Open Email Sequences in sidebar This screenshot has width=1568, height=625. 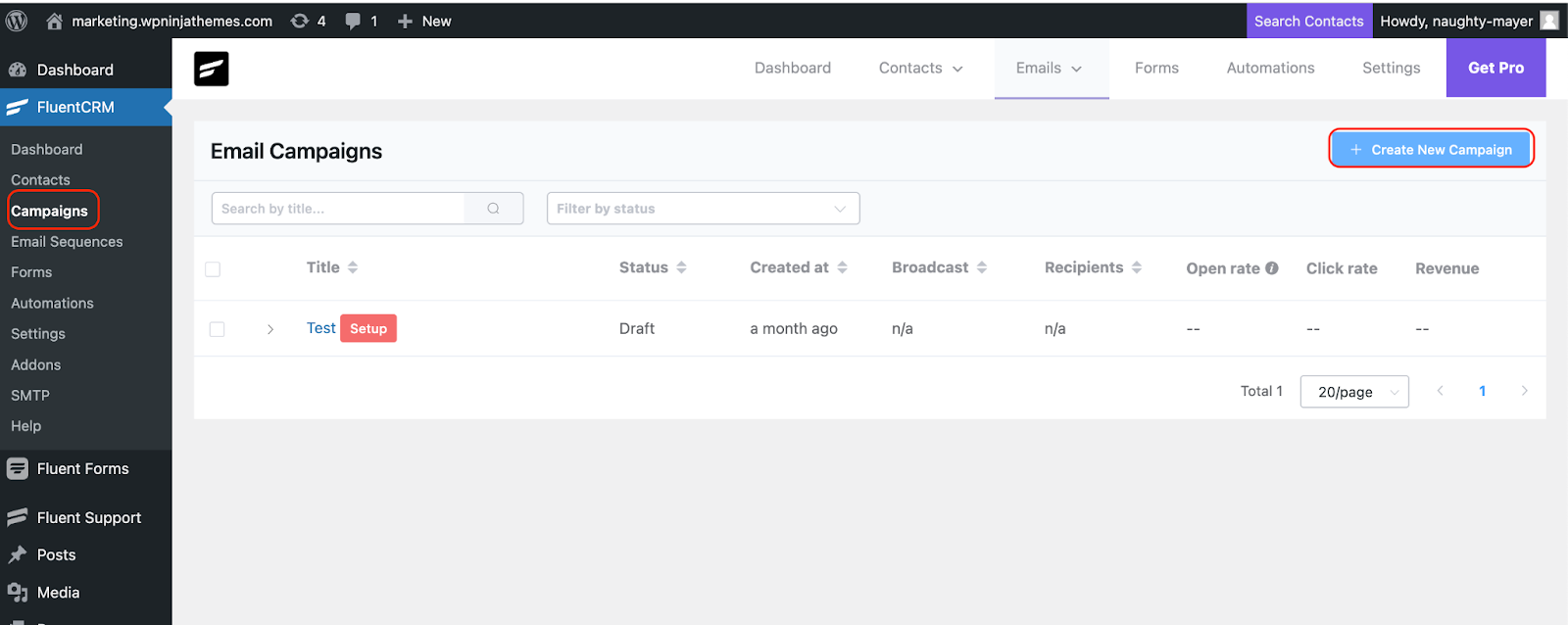[x=67, y=242]
